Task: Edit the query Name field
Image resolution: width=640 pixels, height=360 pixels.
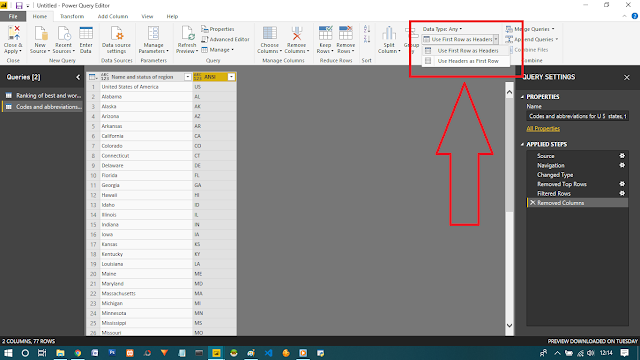Action: (x=577, y=116)
